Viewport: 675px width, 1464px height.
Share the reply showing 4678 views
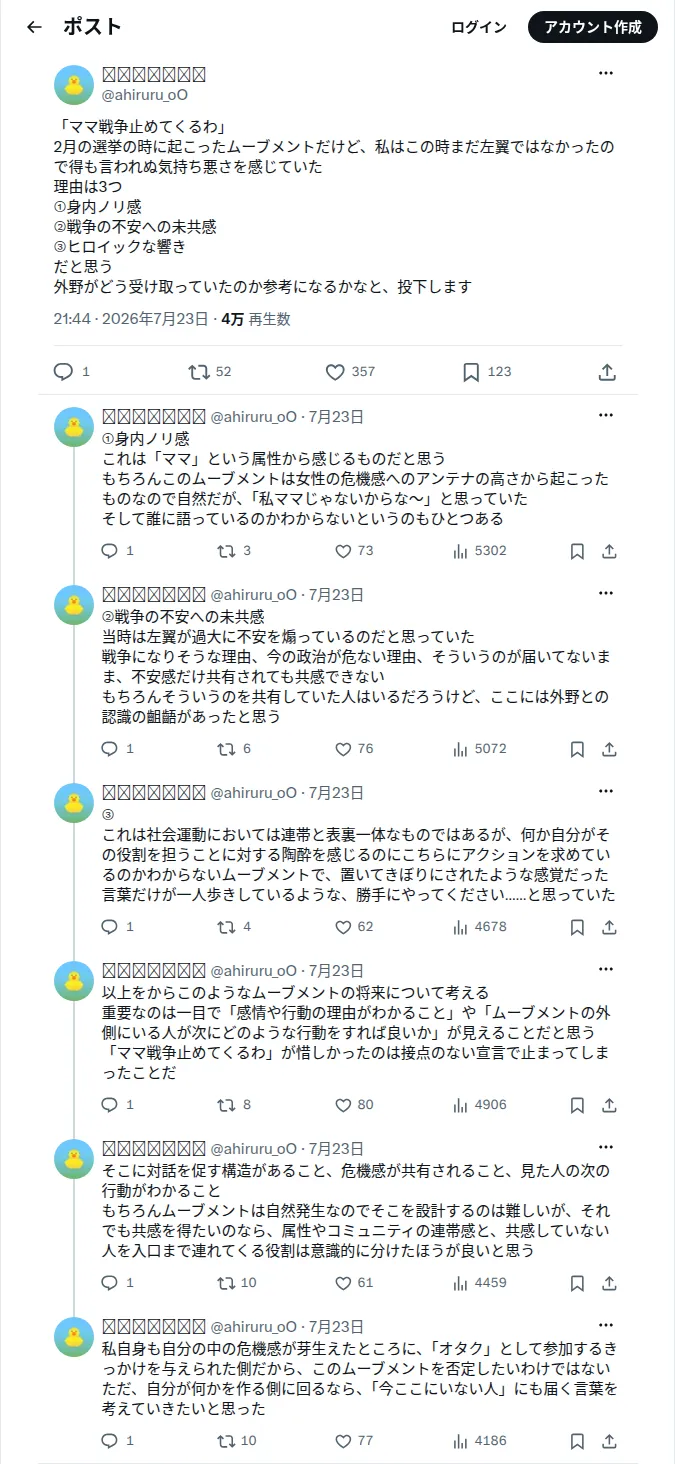point(609,927)
